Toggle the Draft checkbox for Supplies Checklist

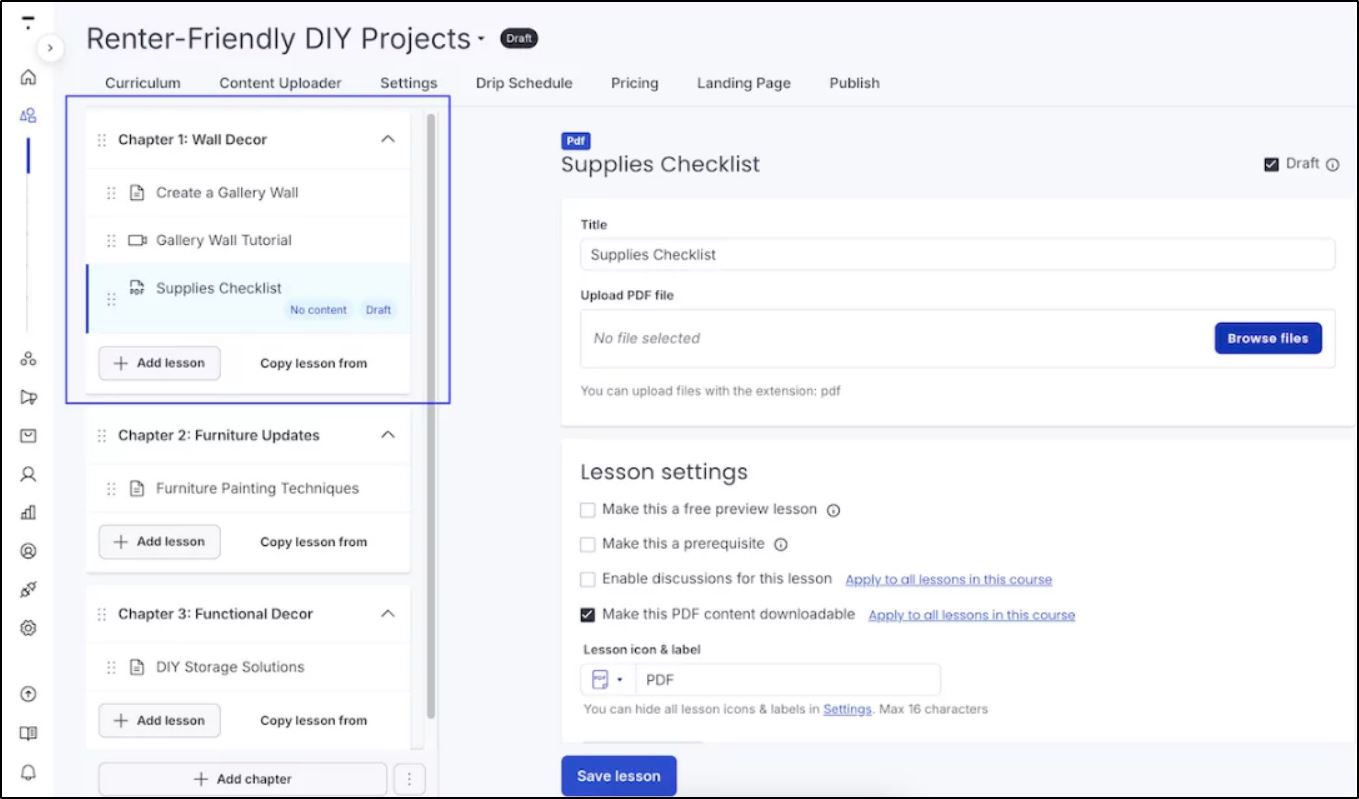point(1271,164)
